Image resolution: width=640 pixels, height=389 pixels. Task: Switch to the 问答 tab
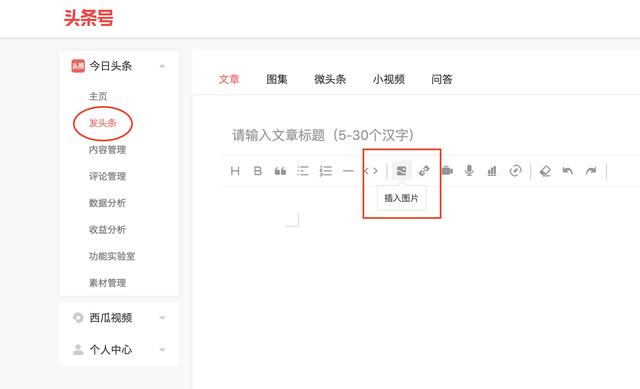(x=442, y=79)
